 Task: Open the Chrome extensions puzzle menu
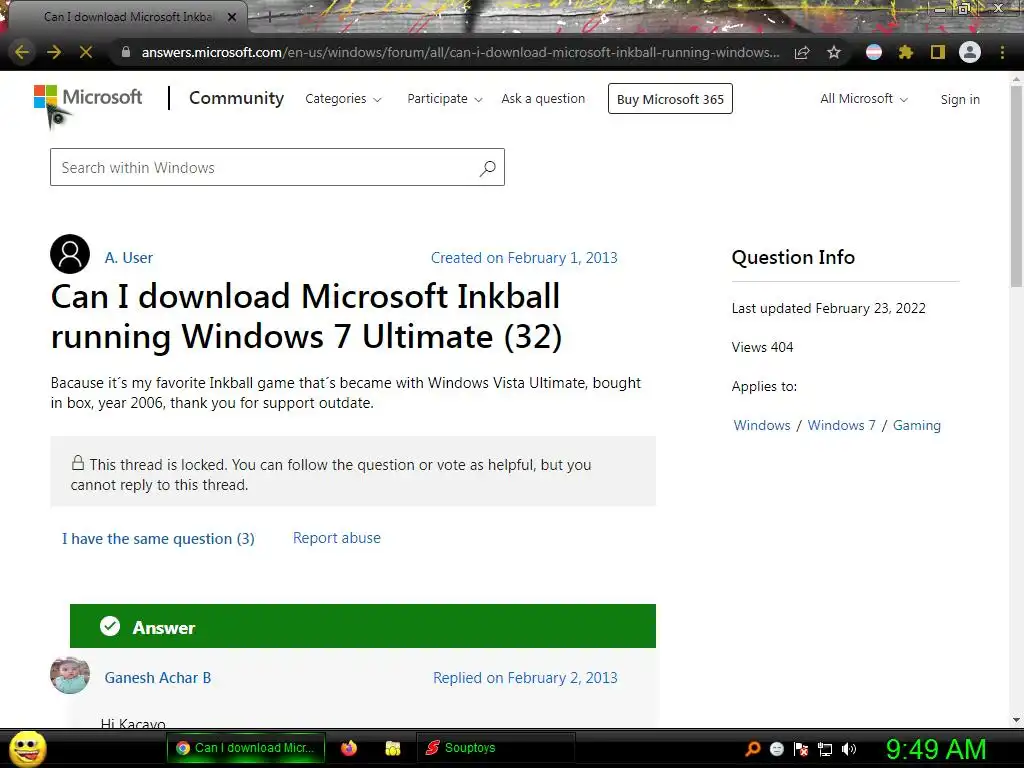click(x=906, y=52)
